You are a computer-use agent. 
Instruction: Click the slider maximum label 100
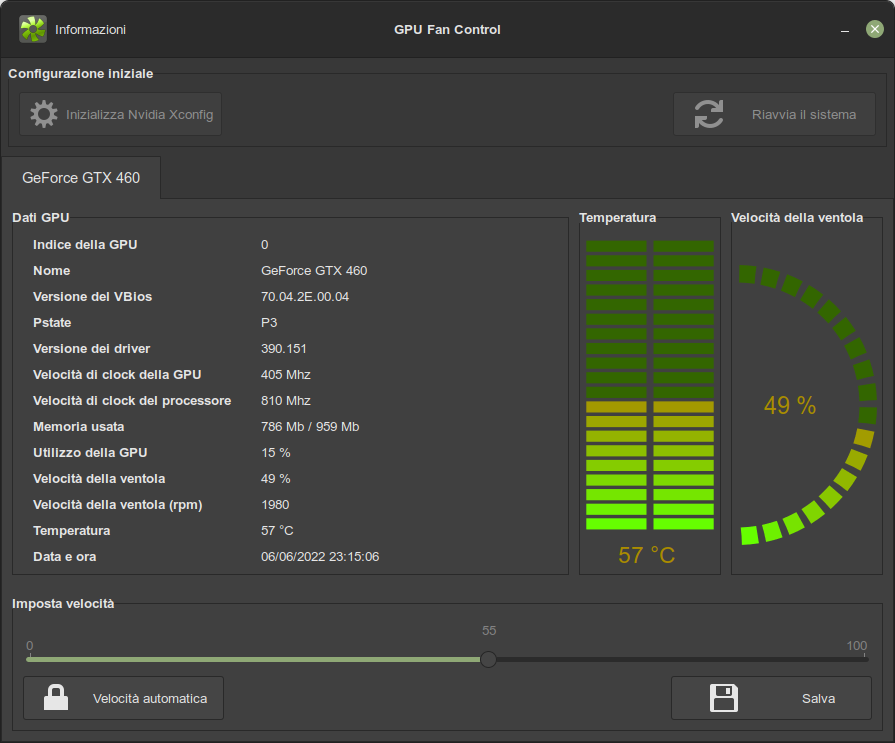click(x=857, y=645)
